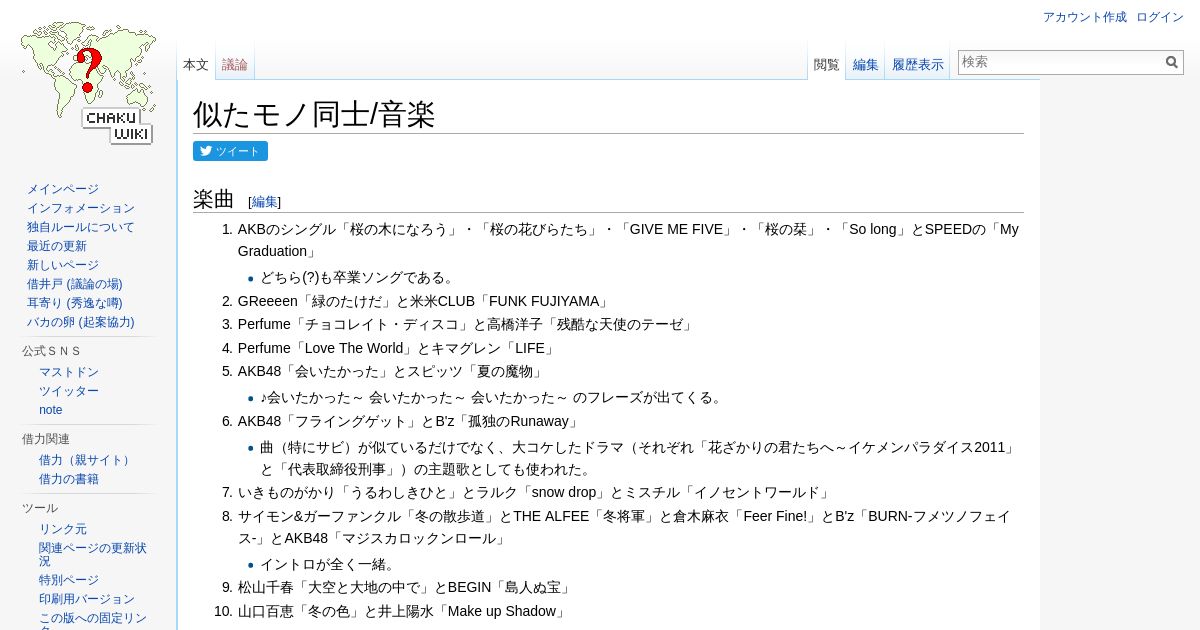Open 借井戸 (議論の場) link
This screenshot has width=1200, height=630.
coord(75,284)
